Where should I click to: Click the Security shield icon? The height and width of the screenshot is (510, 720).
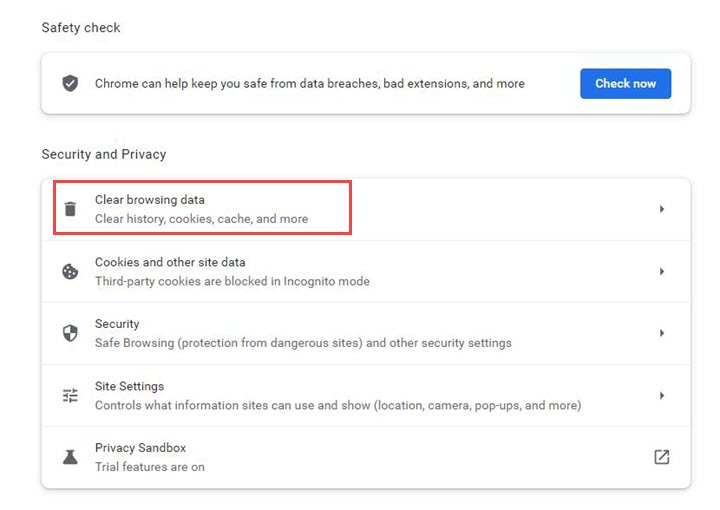click(70, 334)
